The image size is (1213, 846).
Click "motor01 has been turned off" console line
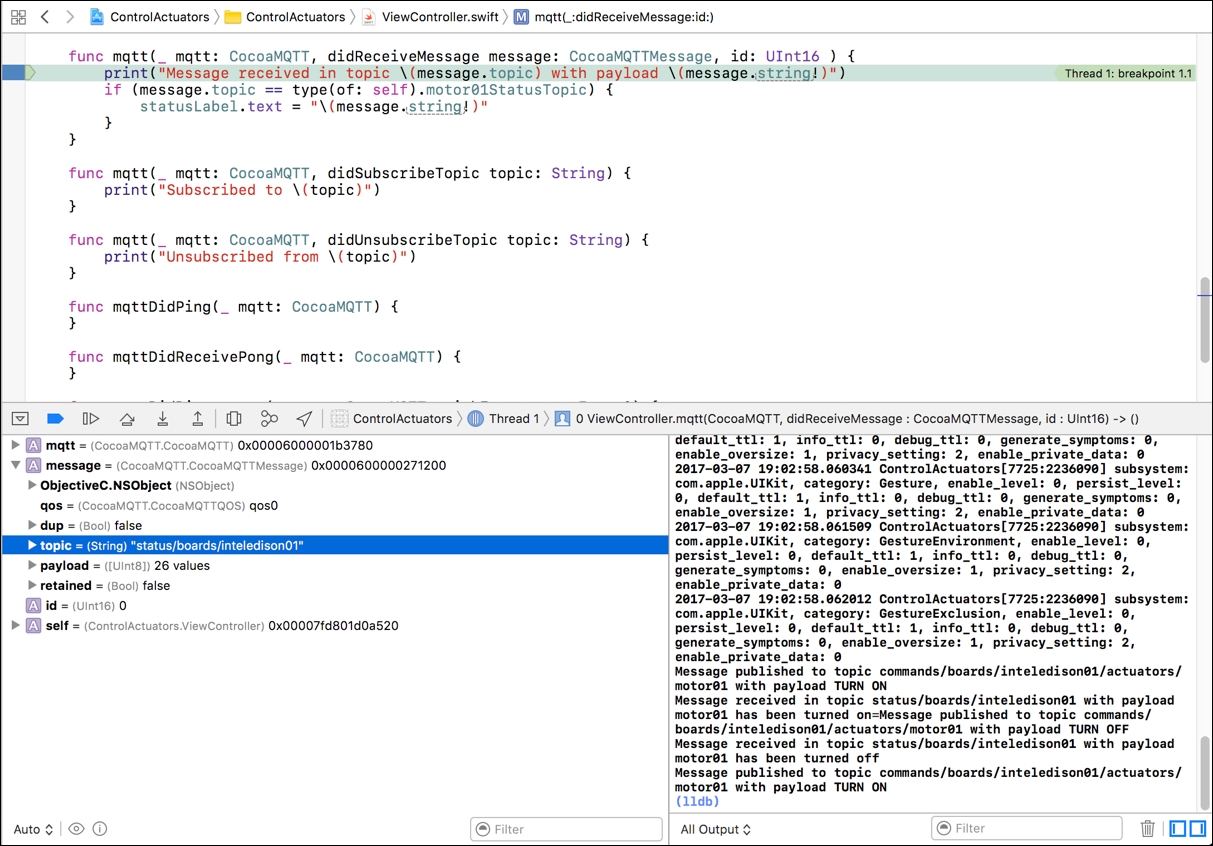[777, 758]
